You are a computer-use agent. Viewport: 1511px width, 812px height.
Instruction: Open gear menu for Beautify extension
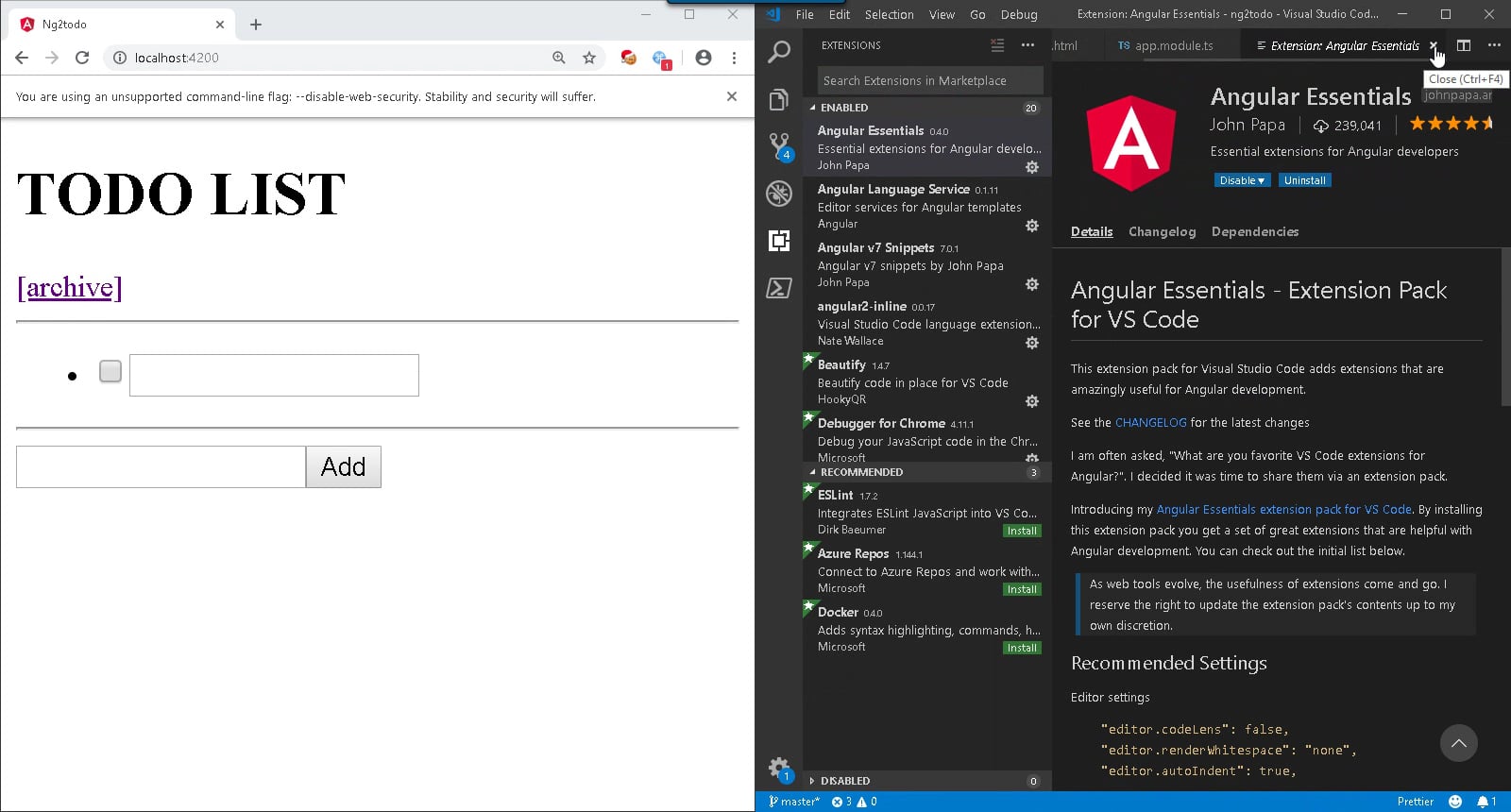(x=1032, y=401)
